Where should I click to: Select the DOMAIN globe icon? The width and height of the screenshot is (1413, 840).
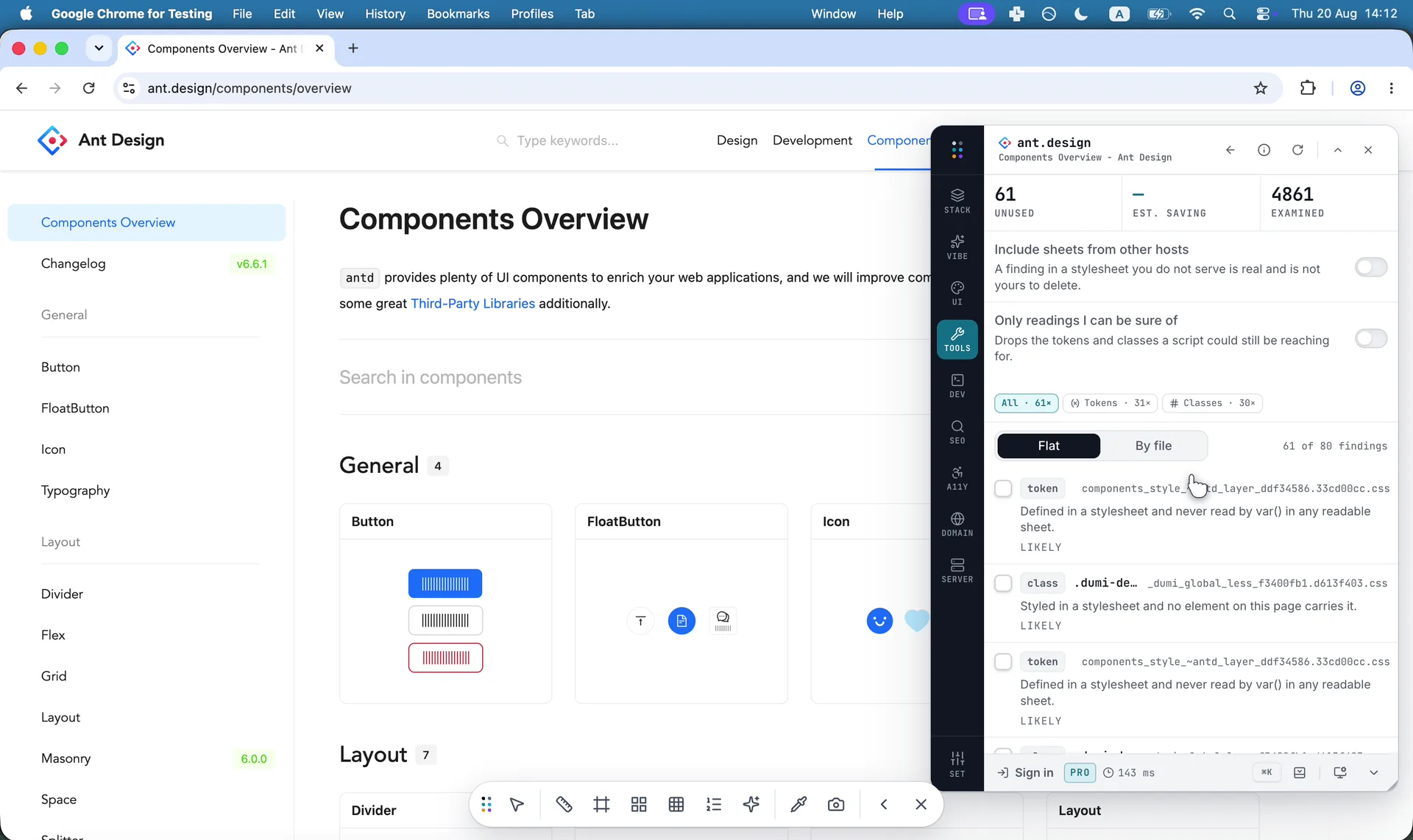pyautogui.click(x=957, y=524)
